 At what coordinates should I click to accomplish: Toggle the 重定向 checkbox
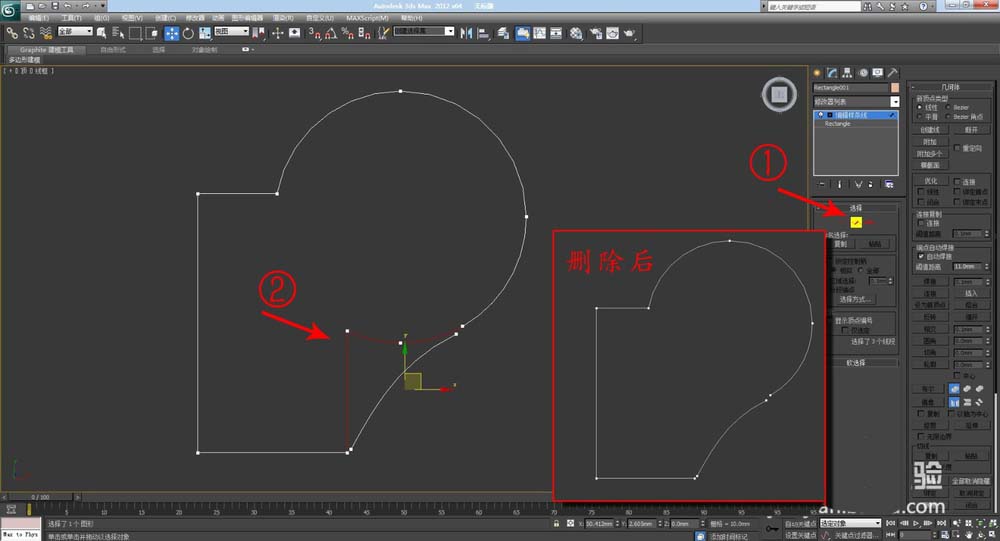pos(957,147)
